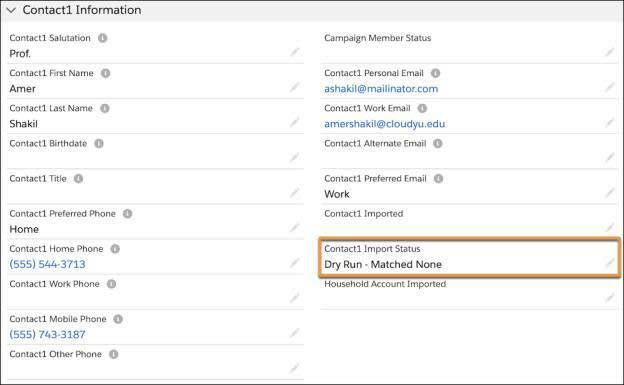
Task: Show info tooltip for Contact1 Mobile Phone
Action: pyautogui.click(x=118, y=319)
